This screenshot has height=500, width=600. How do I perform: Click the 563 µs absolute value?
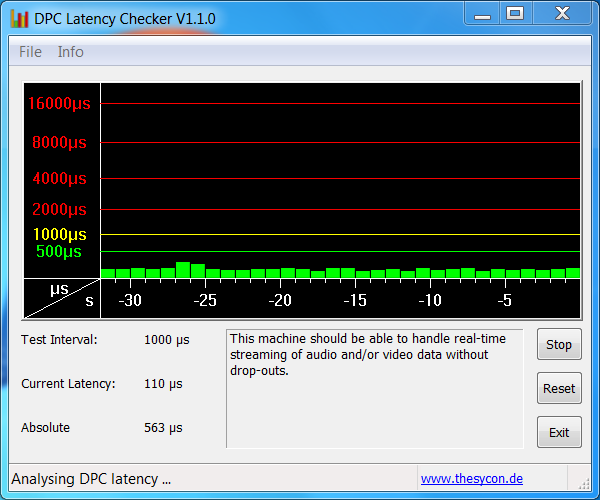click(x=163, y=428)
